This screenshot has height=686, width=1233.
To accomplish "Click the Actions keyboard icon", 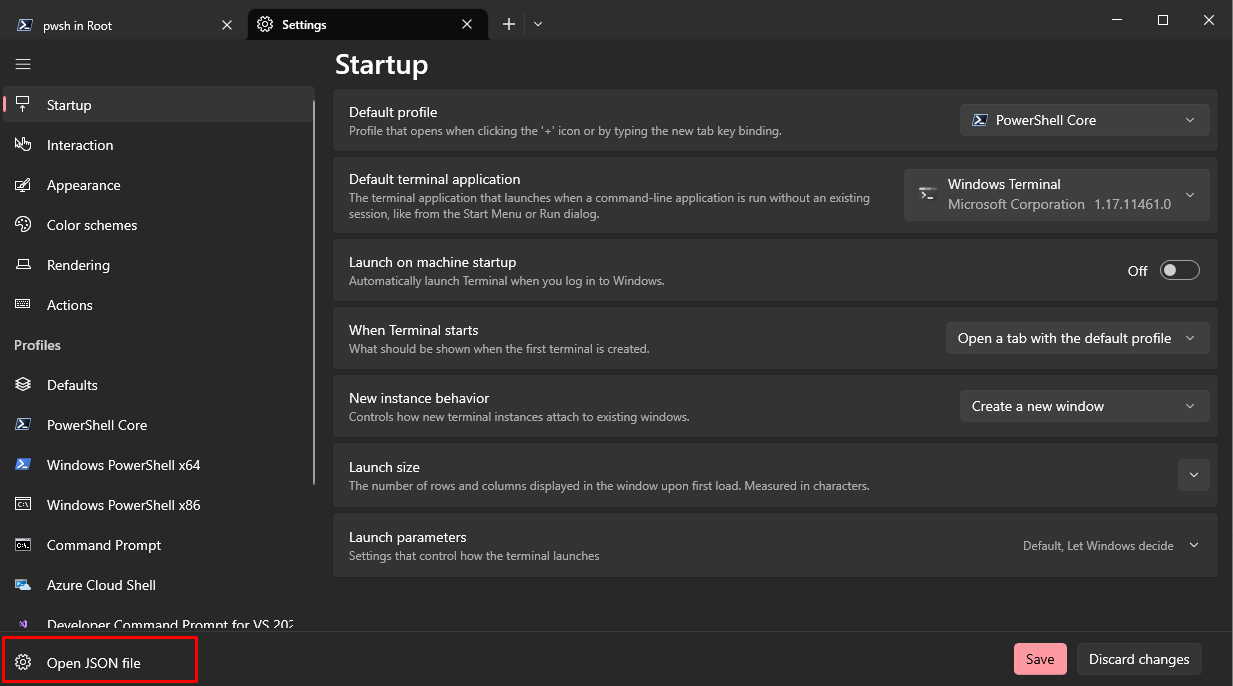I will (x=23, y=305).
